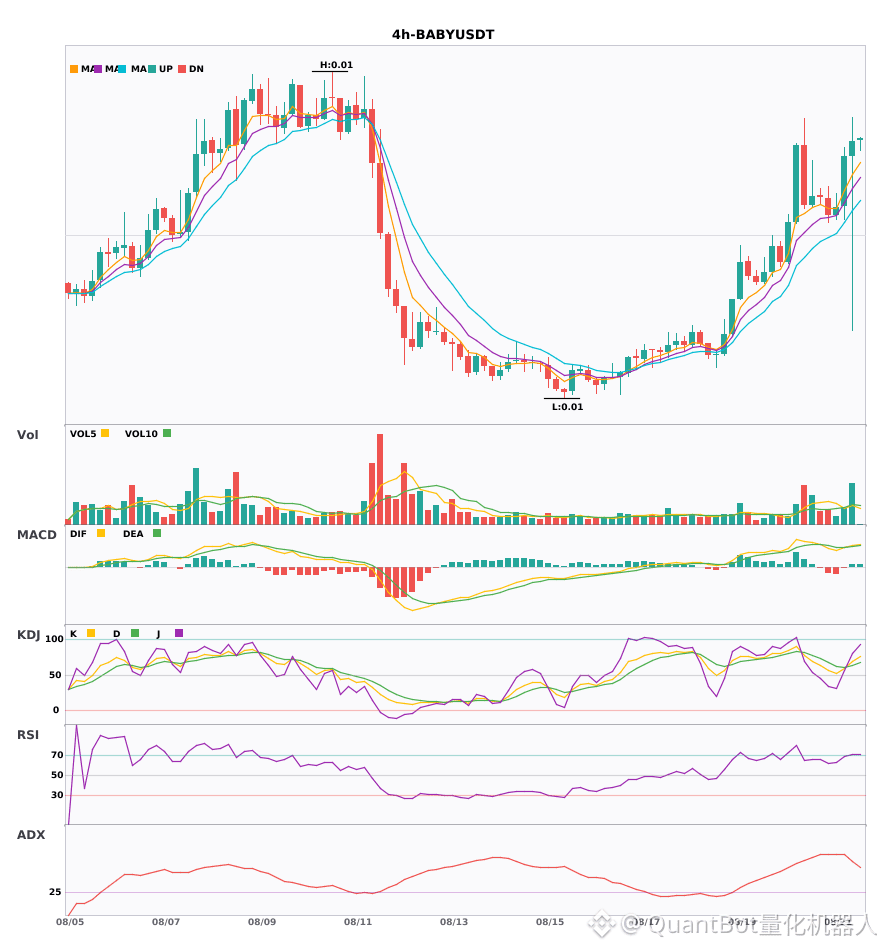Click the Vol panel label
This screenshot has width=885, height=950.
point(27,435)
